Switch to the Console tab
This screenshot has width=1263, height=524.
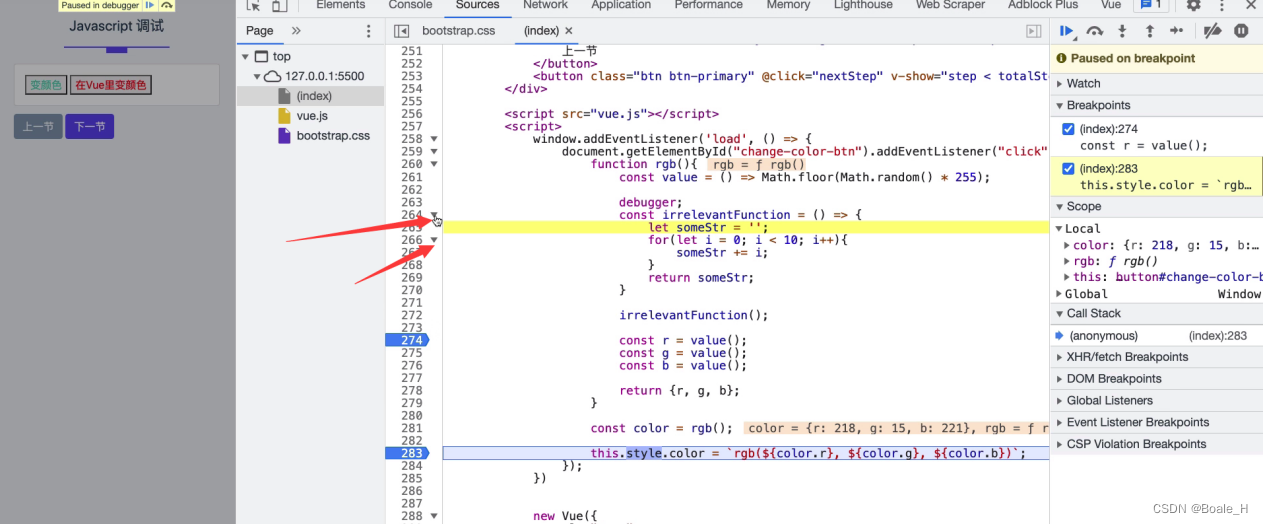point(410,5)
